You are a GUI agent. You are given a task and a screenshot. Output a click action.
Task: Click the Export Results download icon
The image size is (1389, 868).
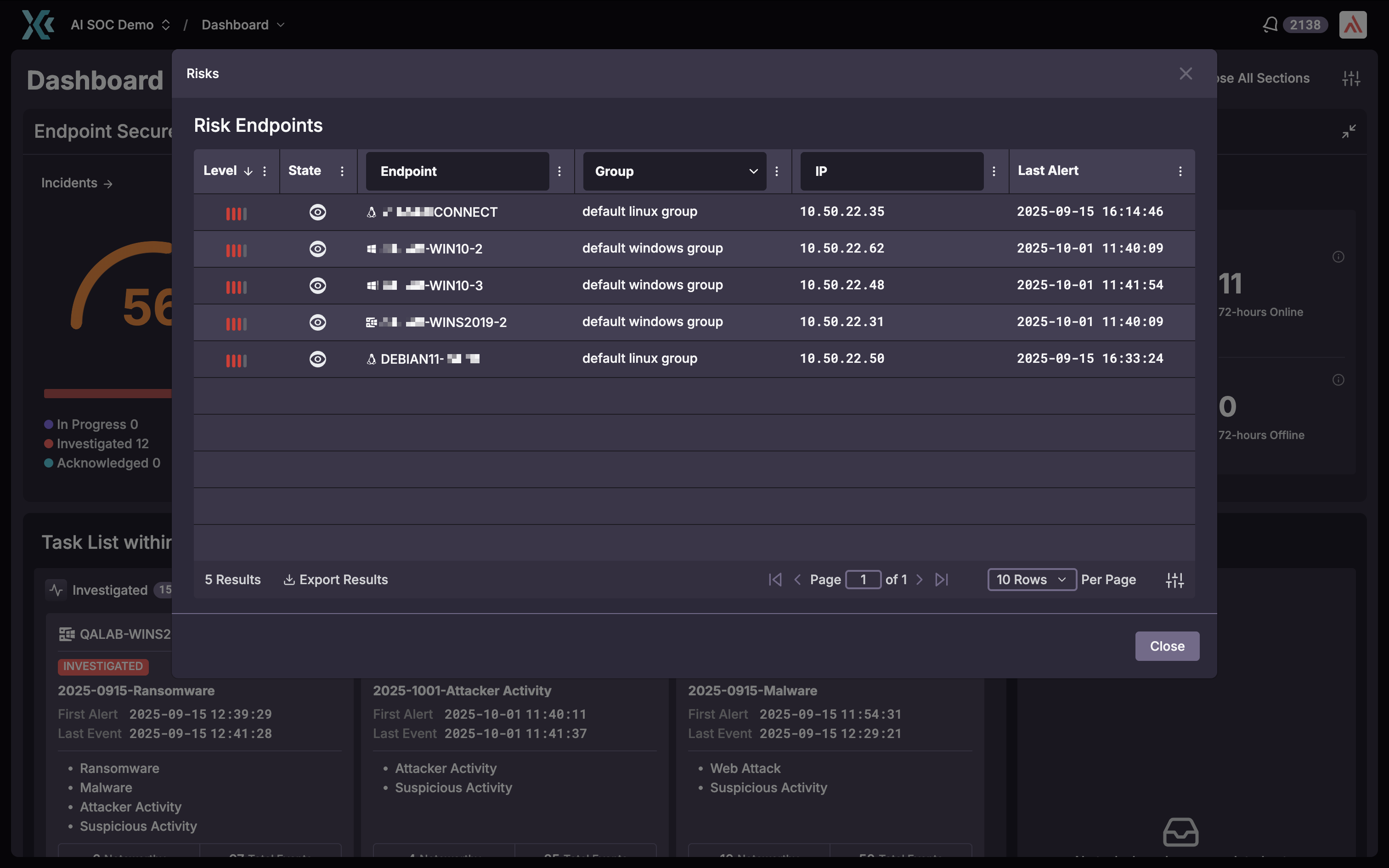click(289, 580)
